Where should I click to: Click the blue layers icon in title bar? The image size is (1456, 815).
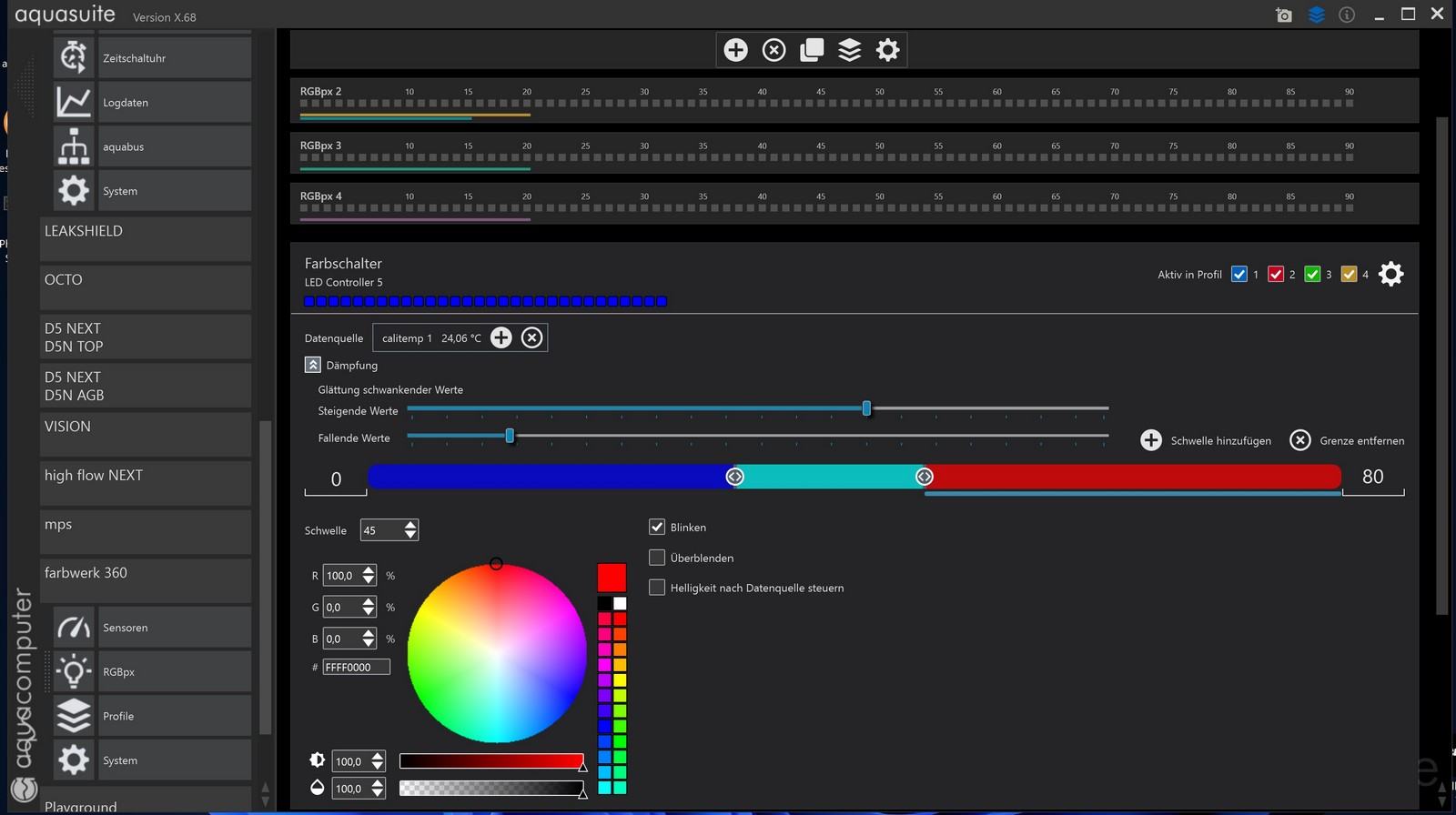pos(1316,15)
